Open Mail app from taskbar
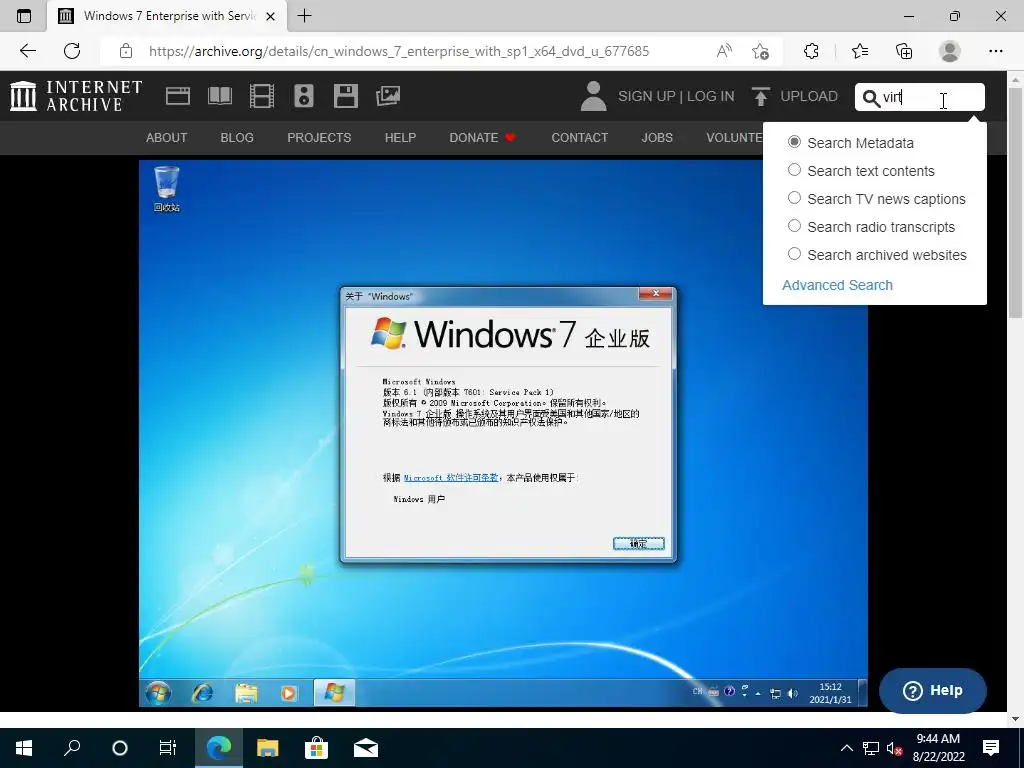This screenshot has height=768, width=1024. [366, 748]
